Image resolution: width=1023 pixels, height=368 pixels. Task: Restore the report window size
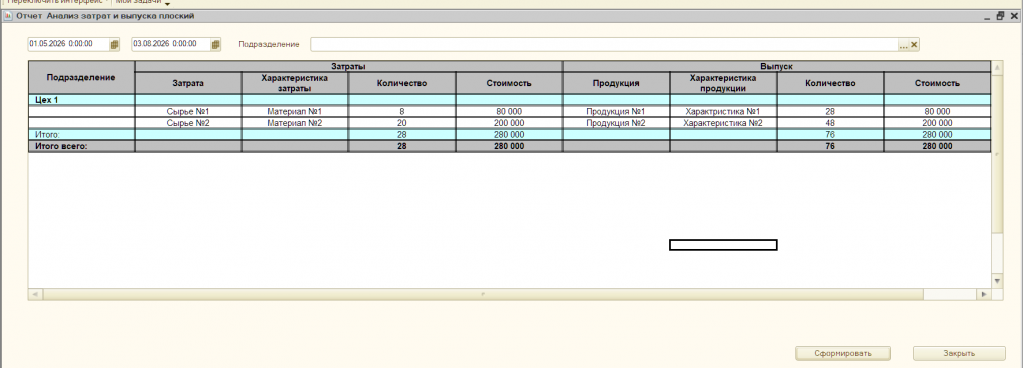(x=1001, y=16)
